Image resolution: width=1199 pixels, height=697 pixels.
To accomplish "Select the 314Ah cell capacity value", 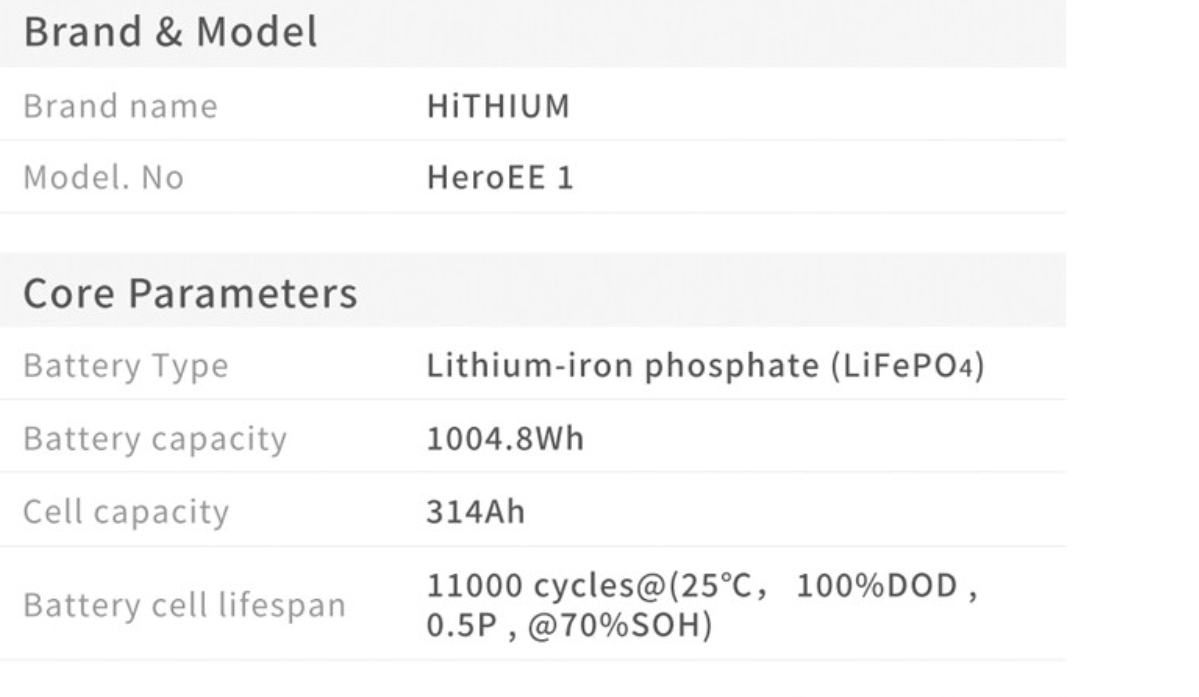I will tap(475, 512).
